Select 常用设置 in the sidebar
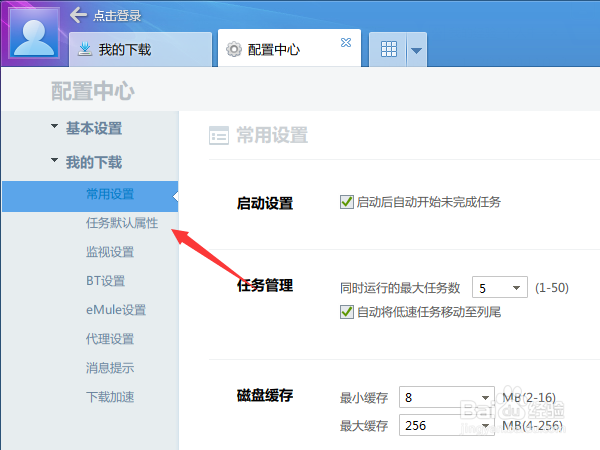The height and width of the screenshot is (450, 600). (x=90, y=196)
